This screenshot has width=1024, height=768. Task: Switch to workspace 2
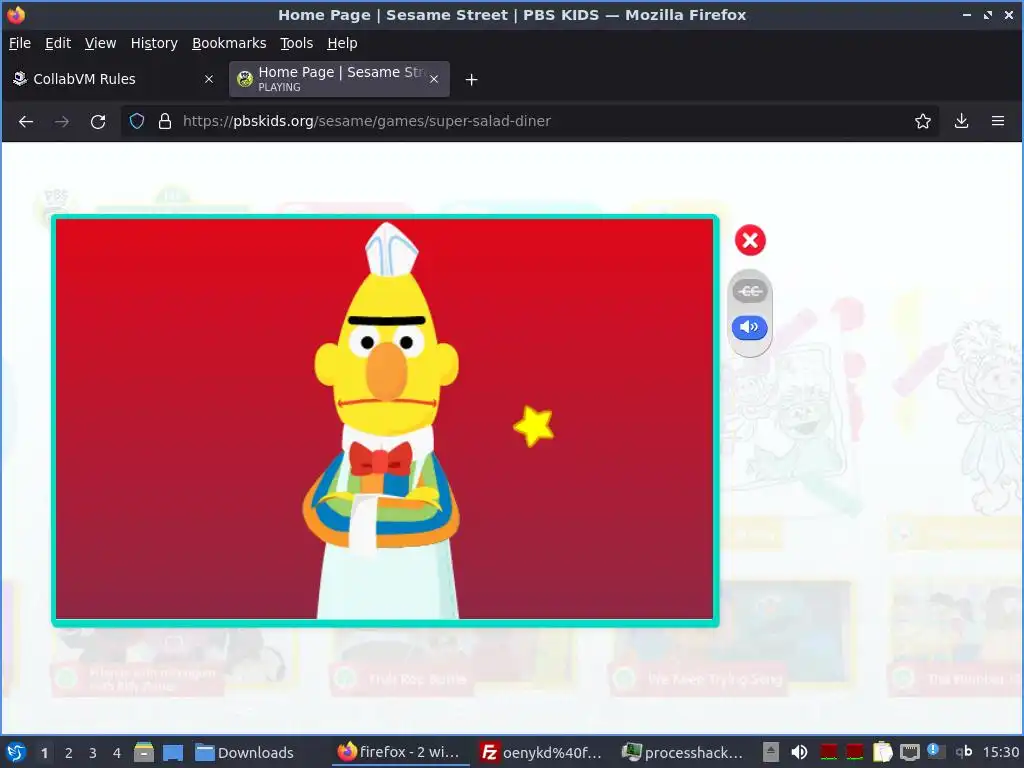pyautogui.click(x=69, y=753)
